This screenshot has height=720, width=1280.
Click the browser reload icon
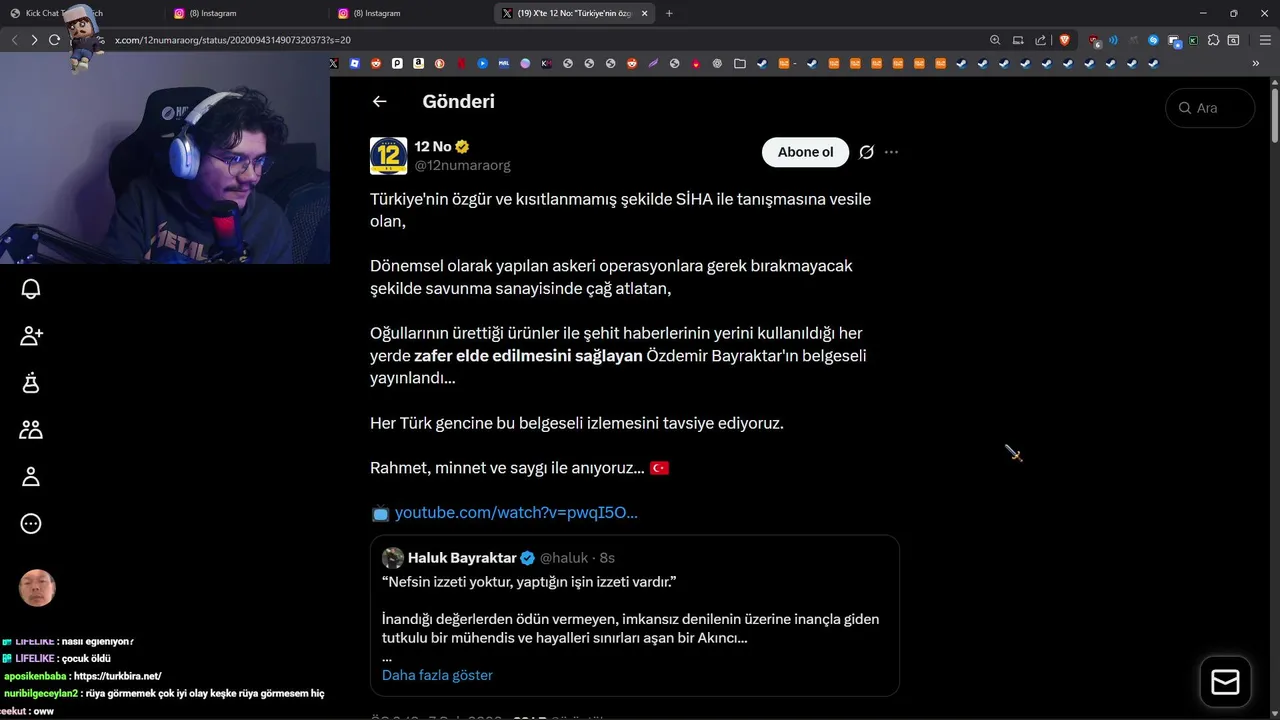(54, 40)
